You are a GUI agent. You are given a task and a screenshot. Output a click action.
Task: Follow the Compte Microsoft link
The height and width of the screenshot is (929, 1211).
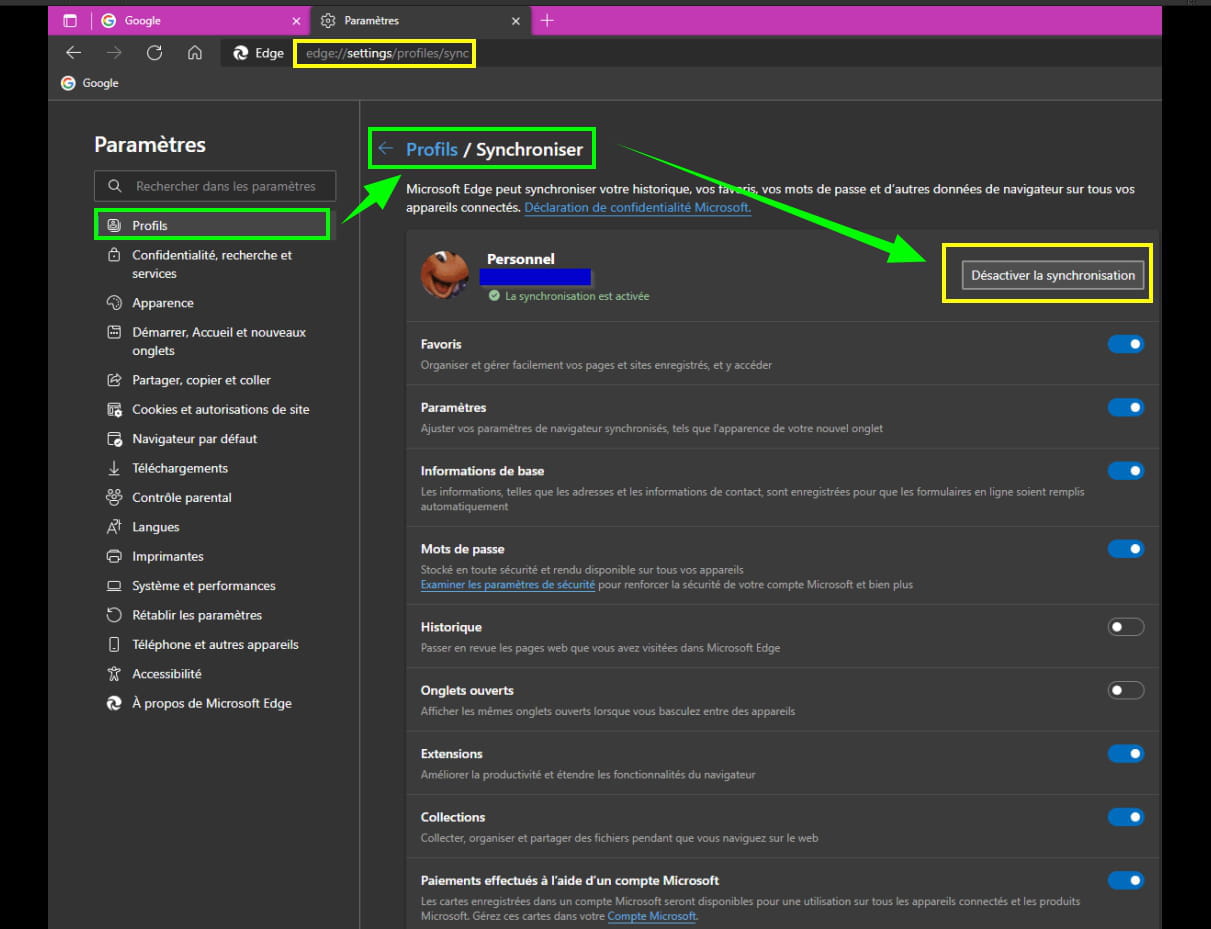tap(651, 916)
